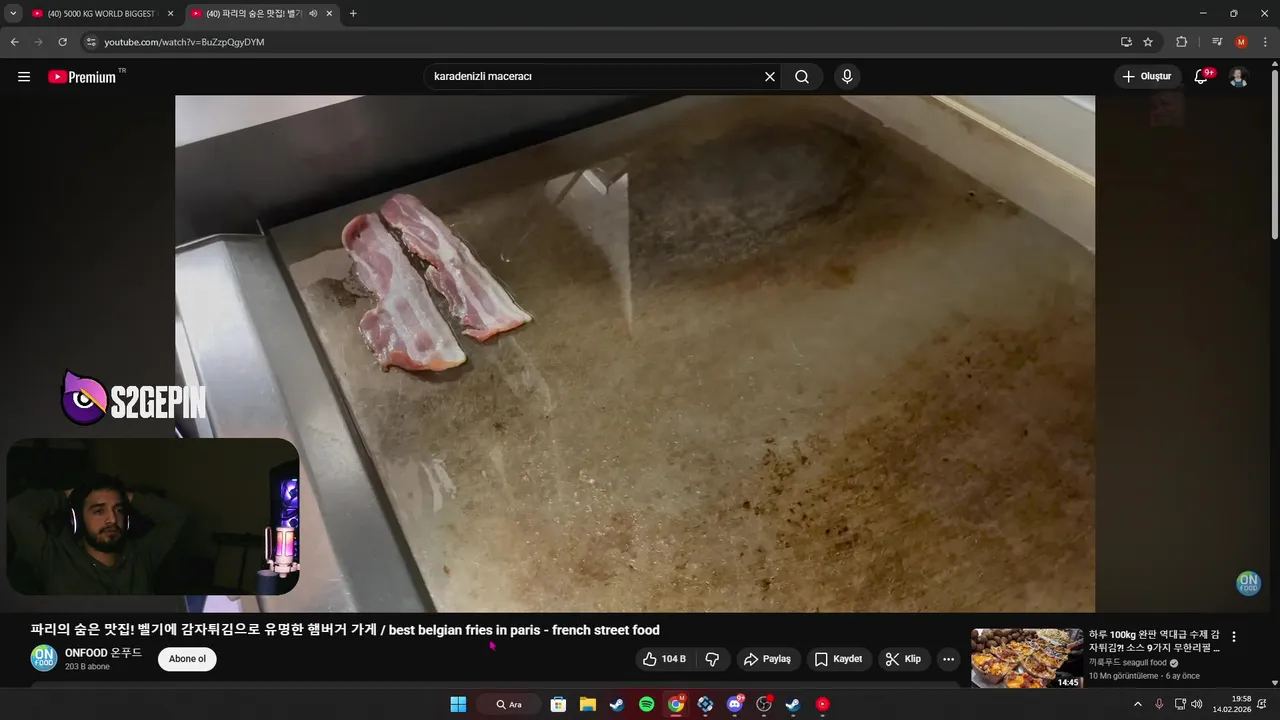Run search with magnifier button
Screen dimensions: 1280x720
(x=802, y=77)
